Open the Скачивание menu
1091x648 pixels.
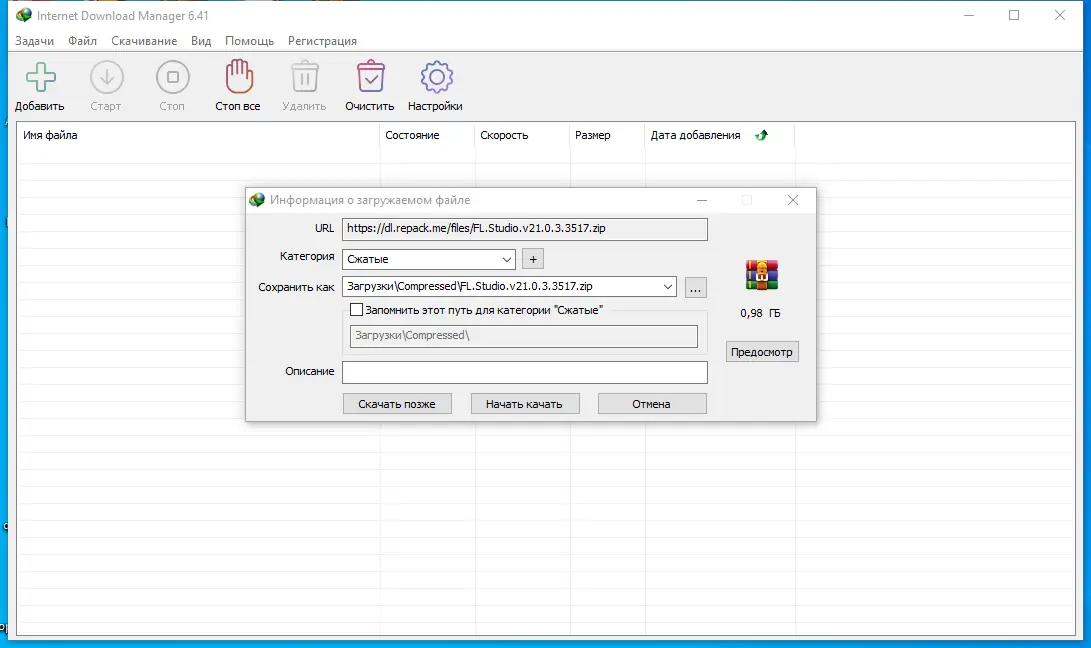tap(144, 41)
